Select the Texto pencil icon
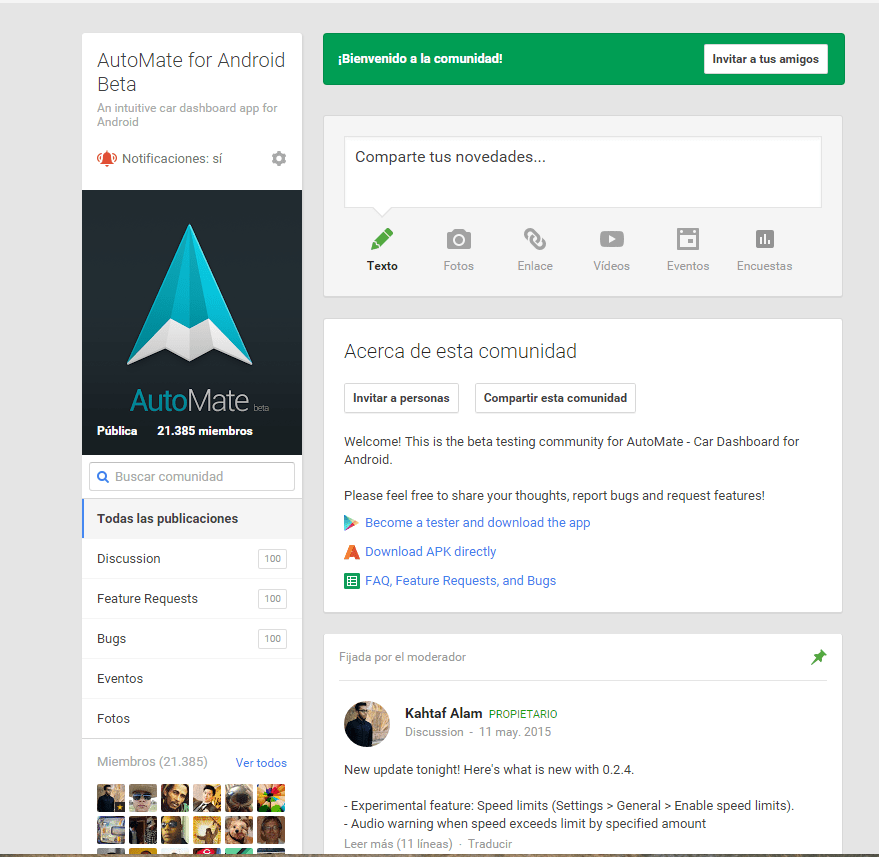Viewport: 879px width, 857px height. point(382,239)
